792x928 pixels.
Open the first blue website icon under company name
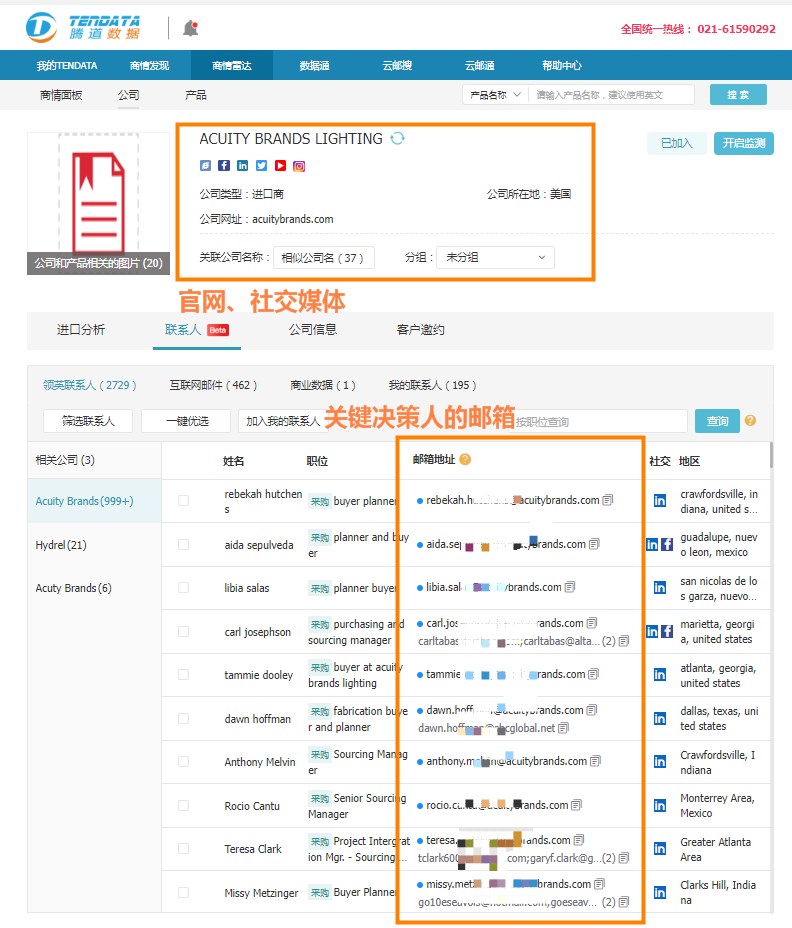coord(205,166)
